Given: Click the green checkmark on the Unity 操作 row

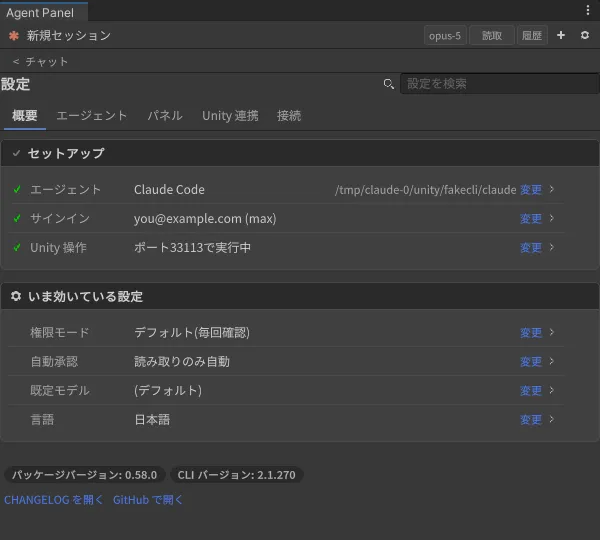Looking at the screenshot, I should click(17, 247).
